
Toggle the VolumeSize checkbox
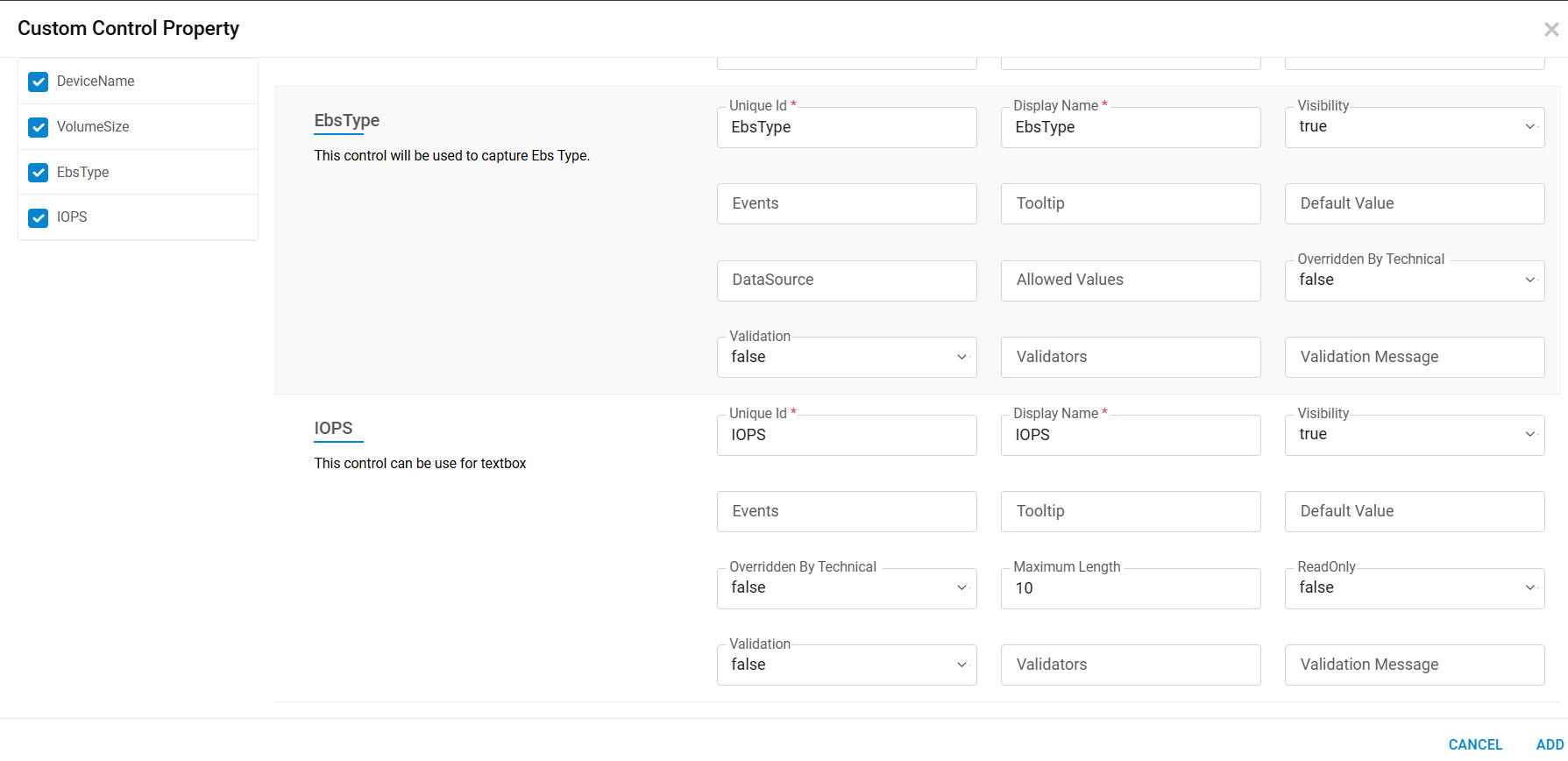(x=39, y=127)
